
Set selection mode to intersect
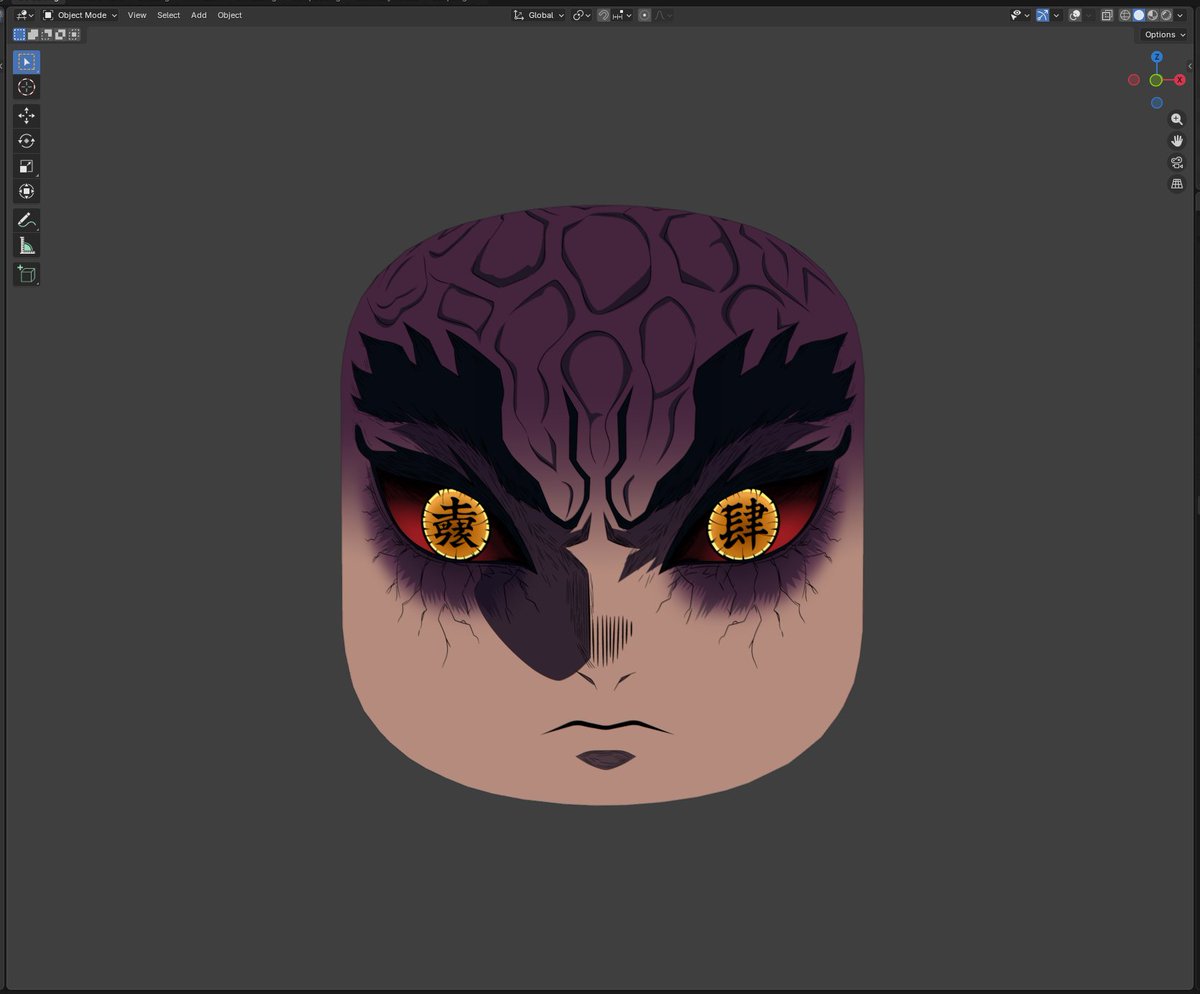pyautogui.click(x=74, y=34)
